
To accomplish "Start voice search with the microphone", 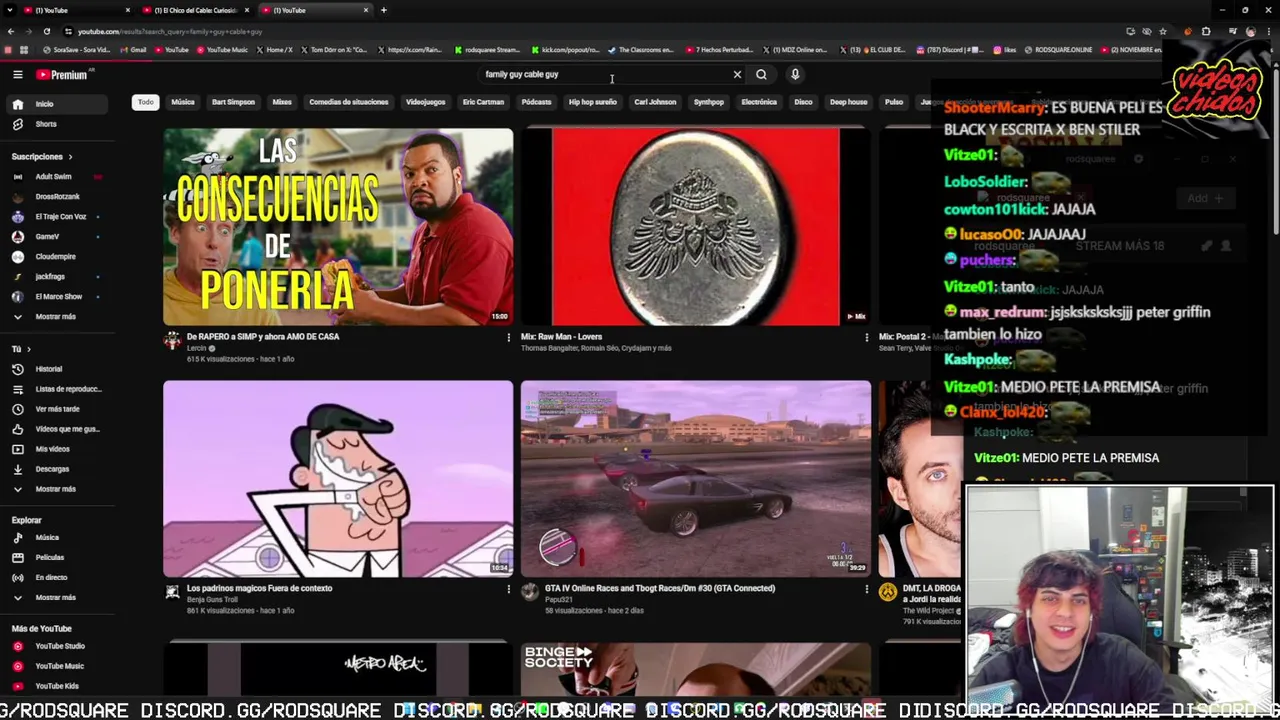I will (x=795, y=74).
